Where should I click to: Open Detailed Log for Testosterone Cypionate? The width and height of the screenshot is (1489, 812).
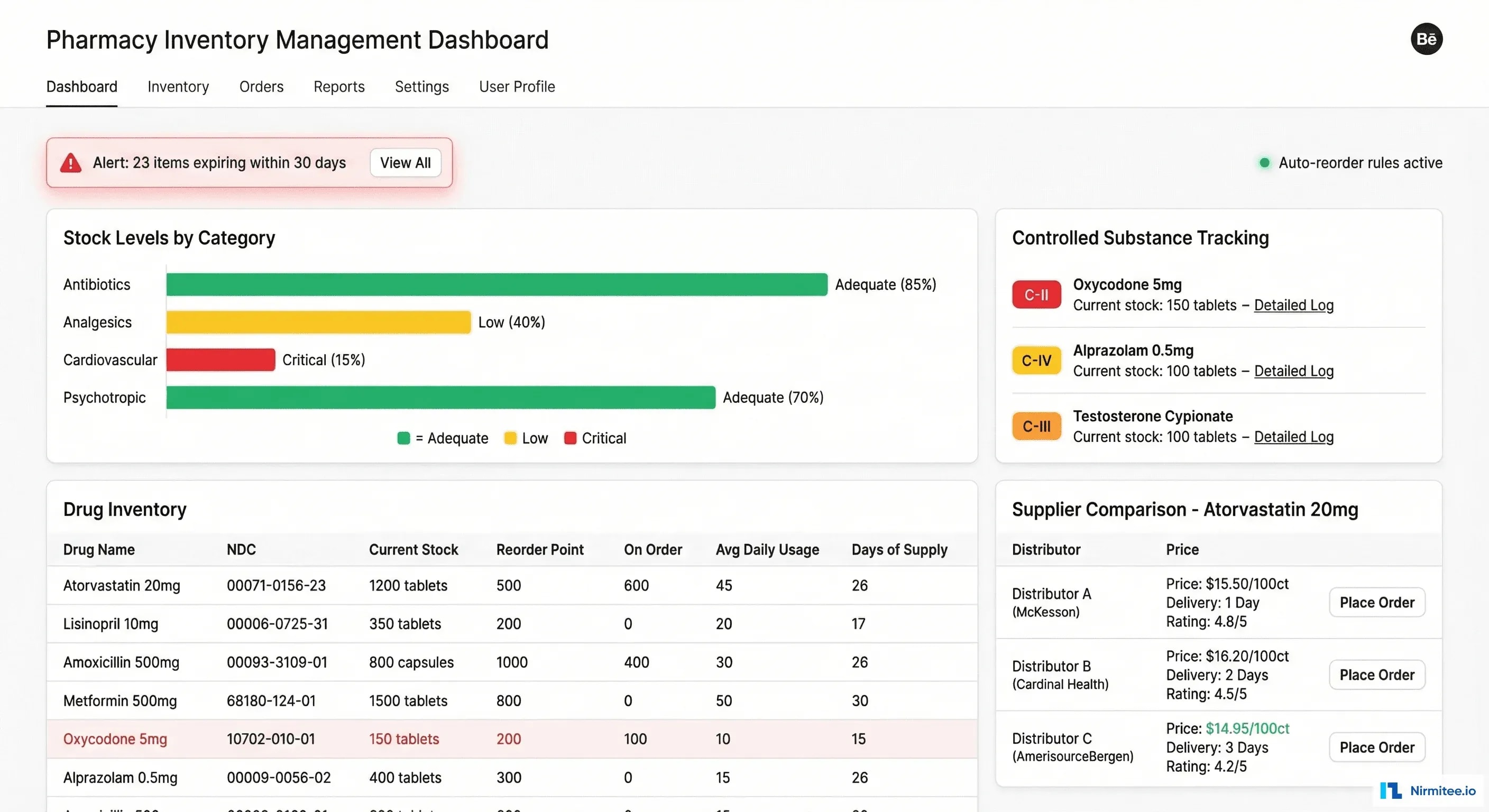pyautogui.click(x=1294, y=437)
